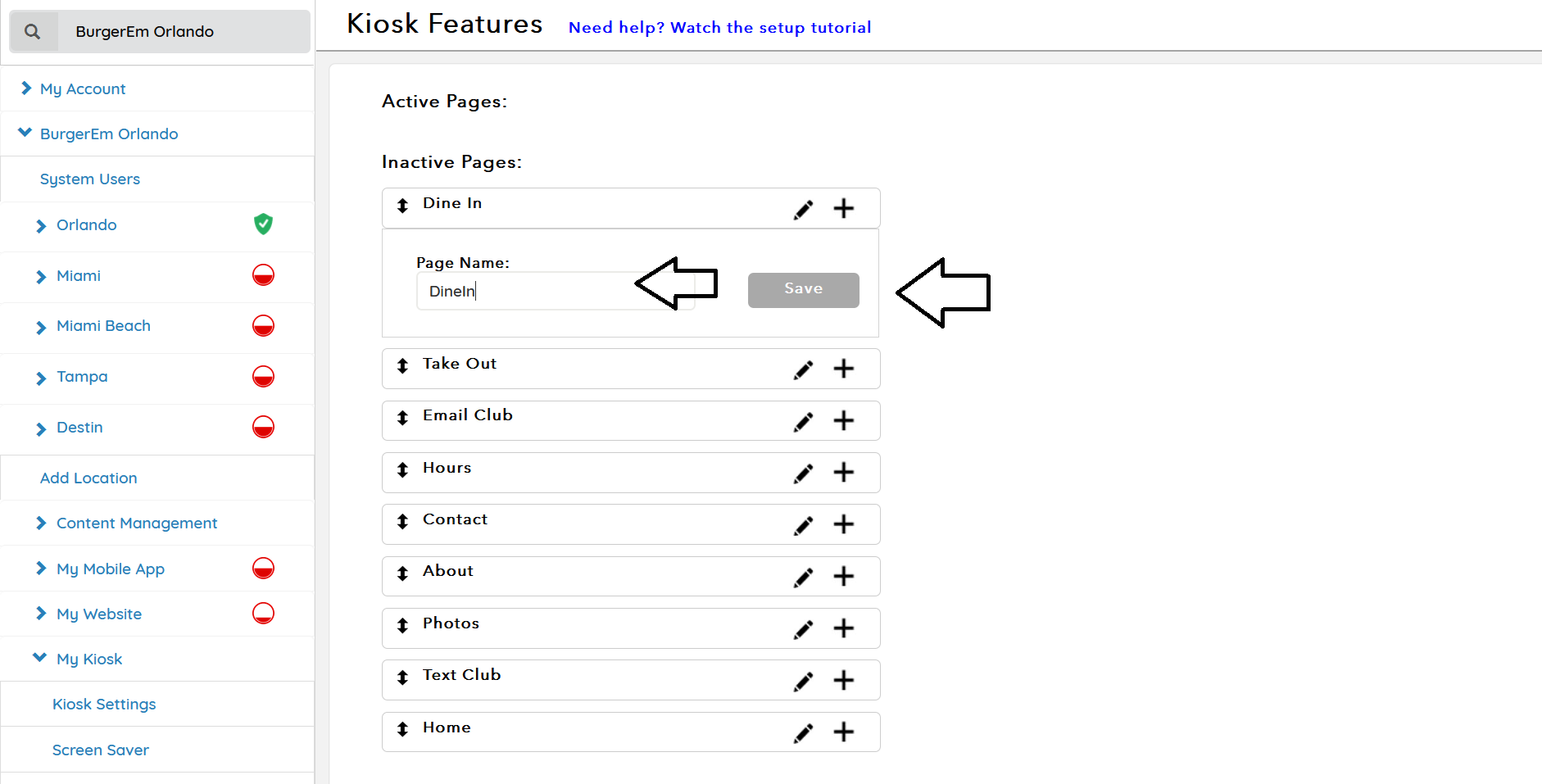
Task: Expand the My Account section
Action: click(26, 88)
